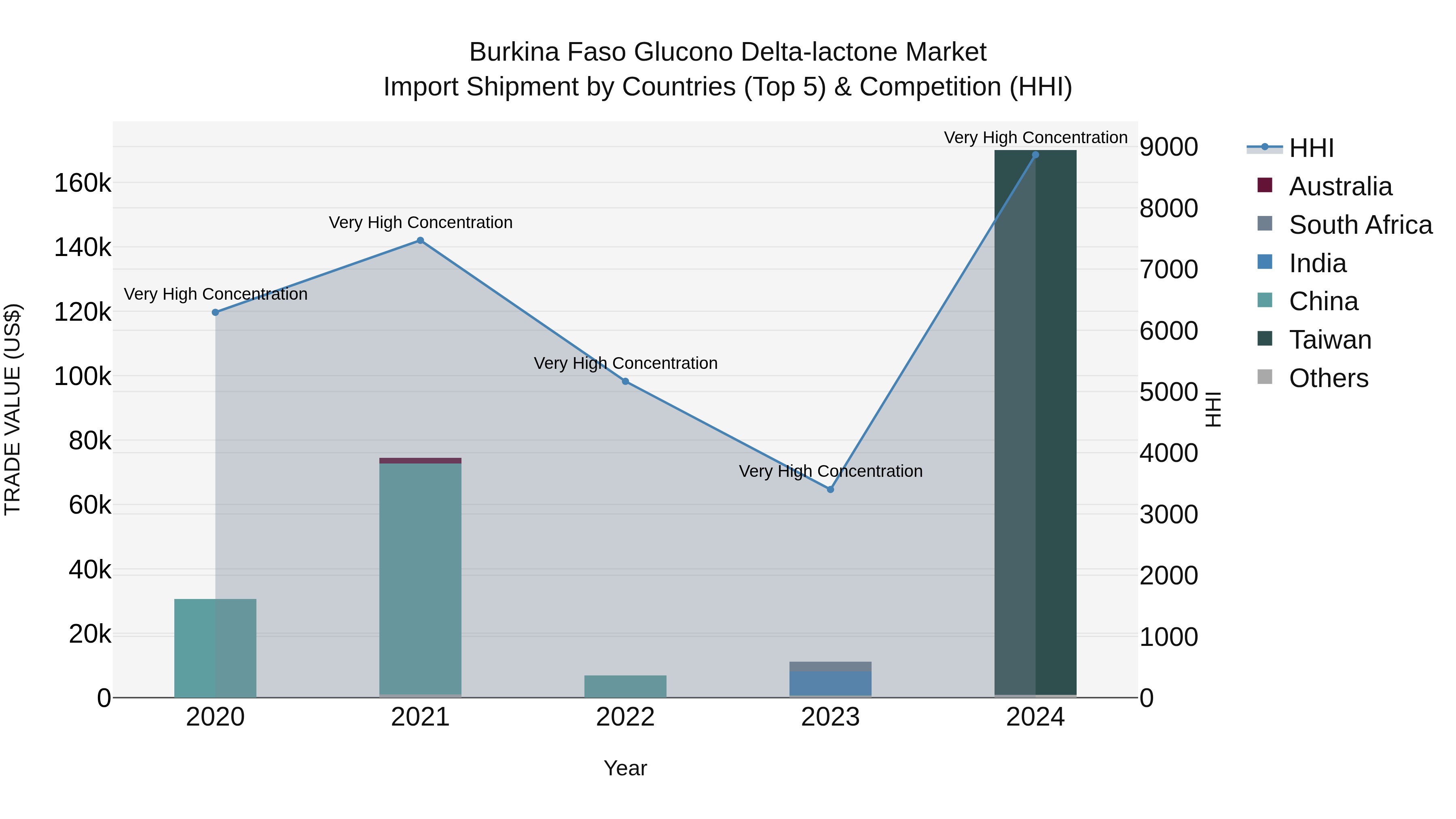Image resolution: width=1456 pixels, height=819 pixels.
Task: Toggle India series in the legend
Action: tap(1302, 263)
